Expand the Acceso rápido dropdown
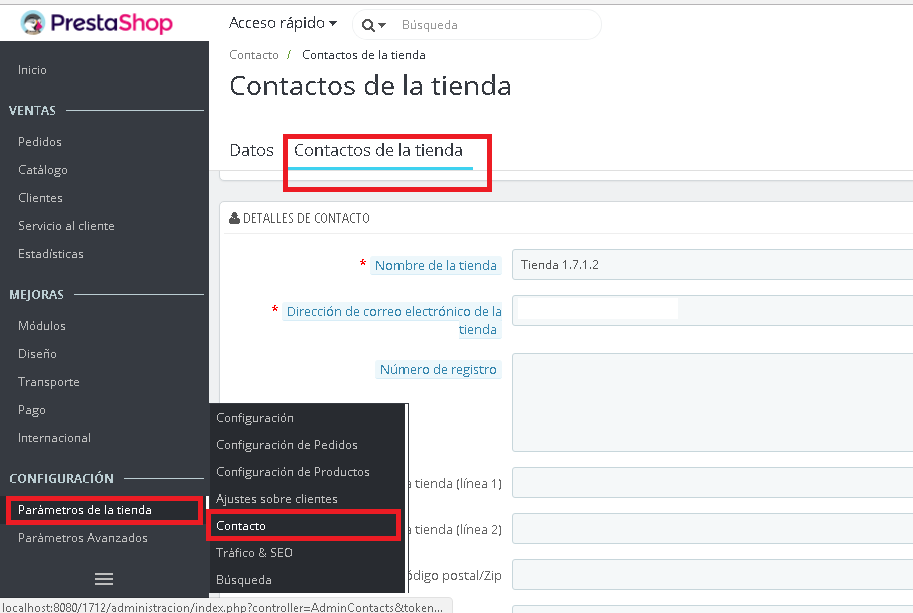913x613 pixels. point(282,22)
